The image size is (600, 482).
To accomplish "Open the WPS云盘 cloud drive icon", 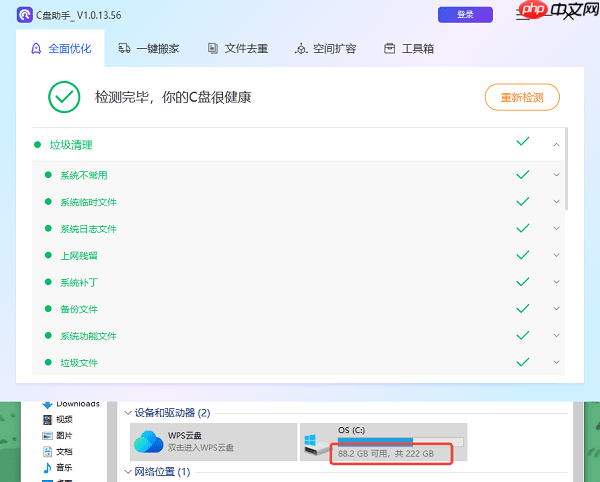I will pyautogui.click(x=148, y=442).
